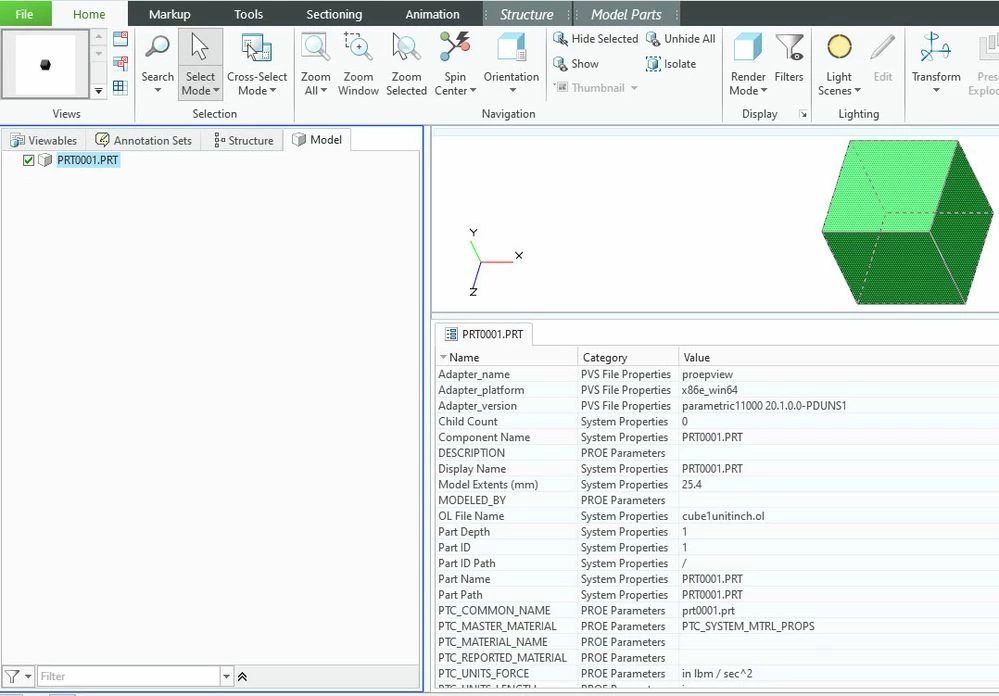
Task: Switch to the Tools tab
Action: click(248, 14)
